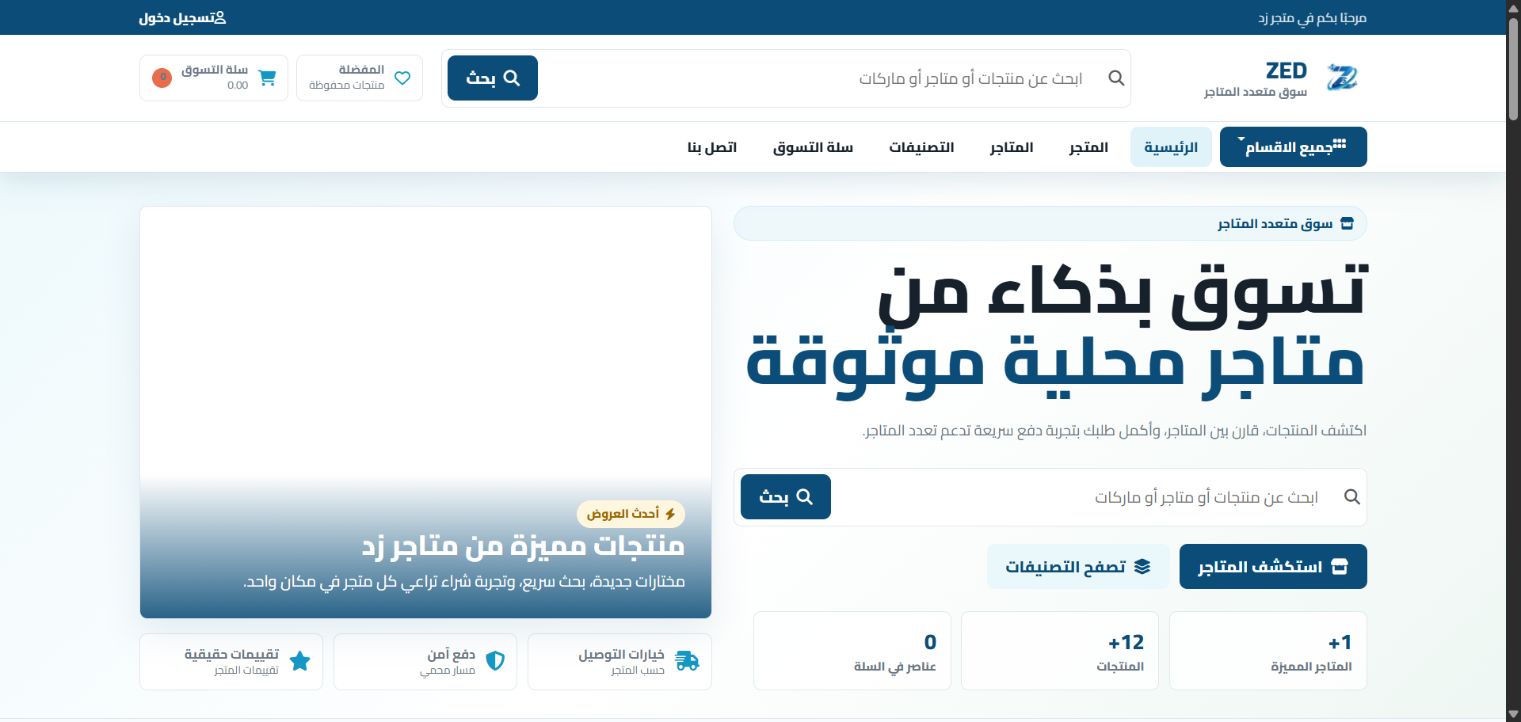
Task: Expand the جميع الاقسام dropdown
Action: point(1293,147)
